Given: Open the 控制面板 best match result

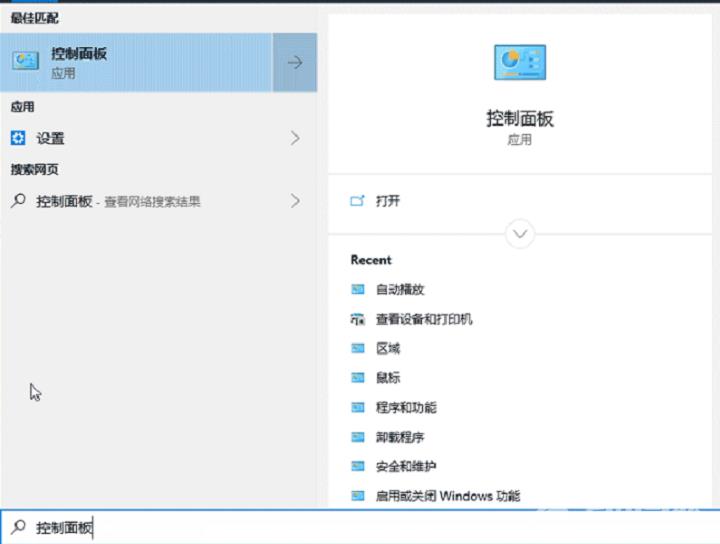Looking at the screenshot, I should tap(136, 62).
